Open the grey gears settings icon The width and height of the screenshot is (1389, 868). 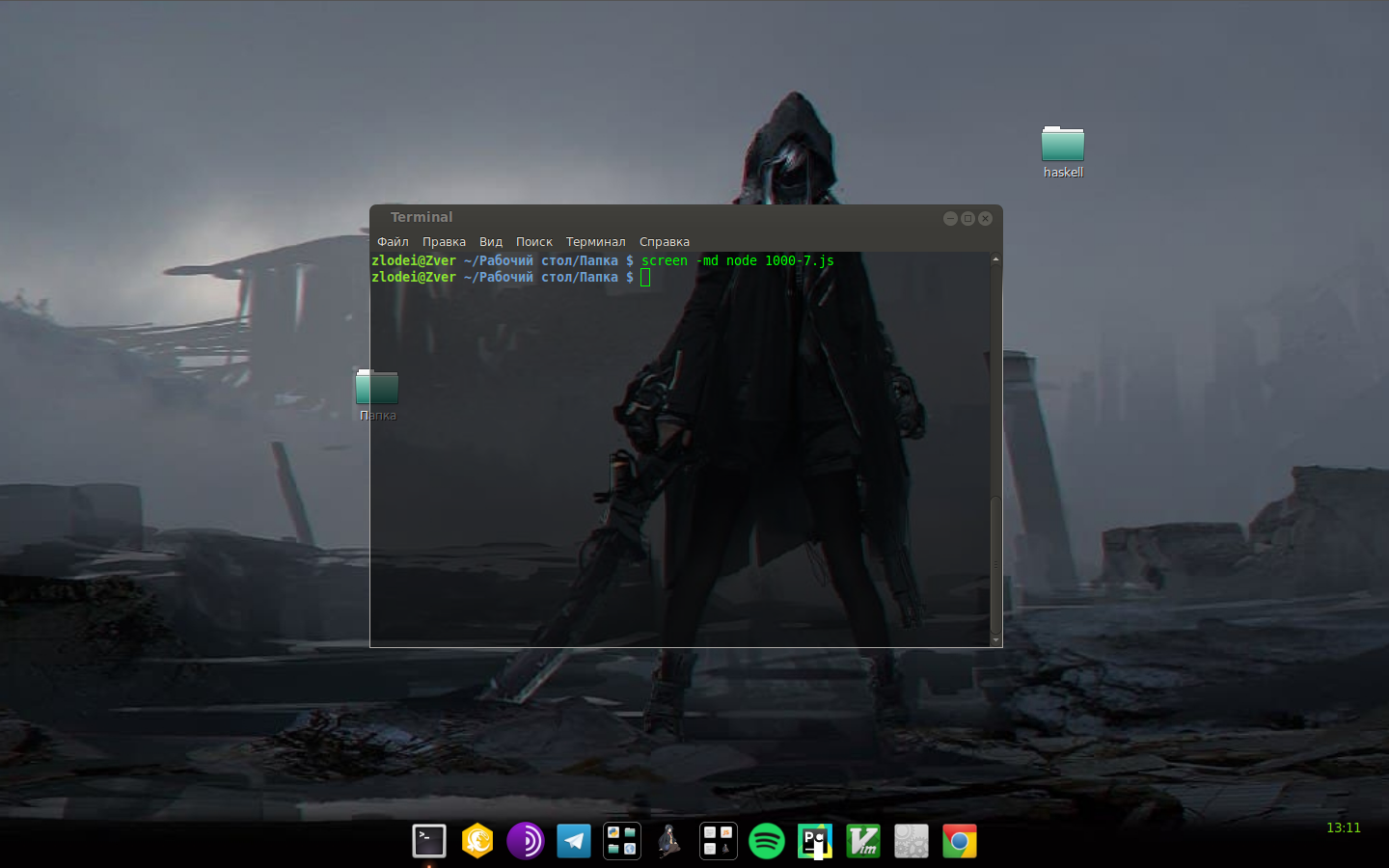point(912,841)
